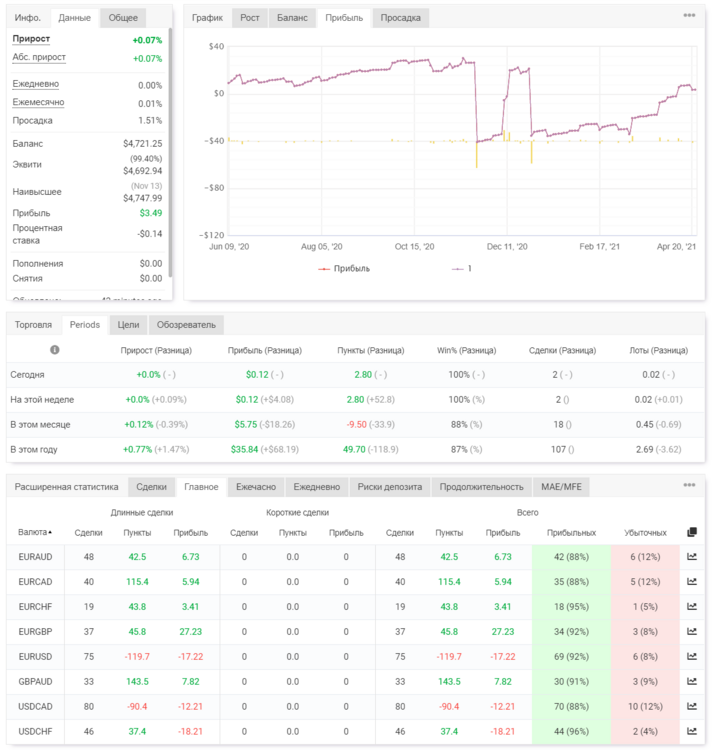
Task: Click balance value $4,721.25
Action: 143,143
